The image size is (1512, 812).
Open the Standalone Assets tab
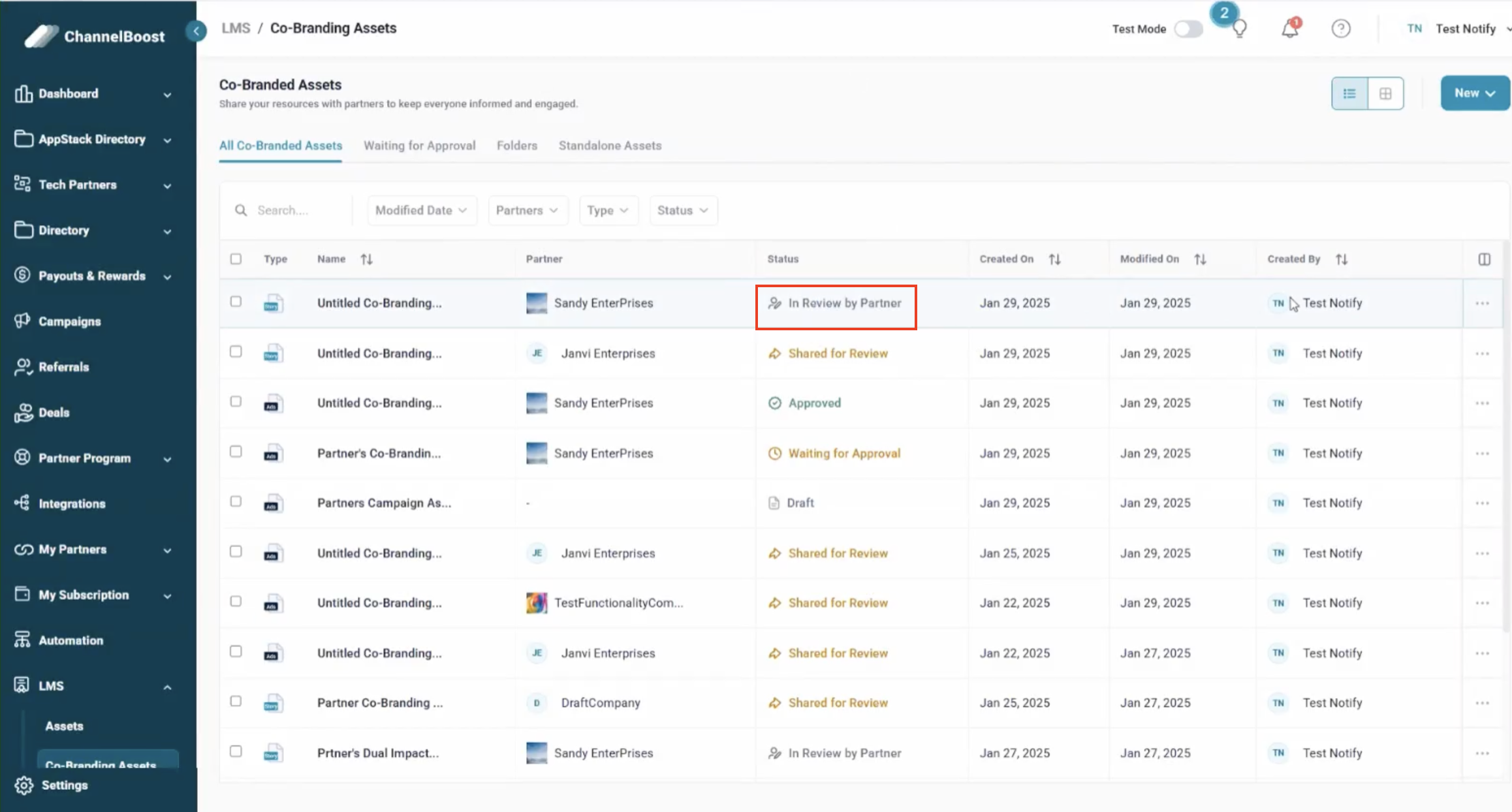pyautogui.click(x=610, y=146)
